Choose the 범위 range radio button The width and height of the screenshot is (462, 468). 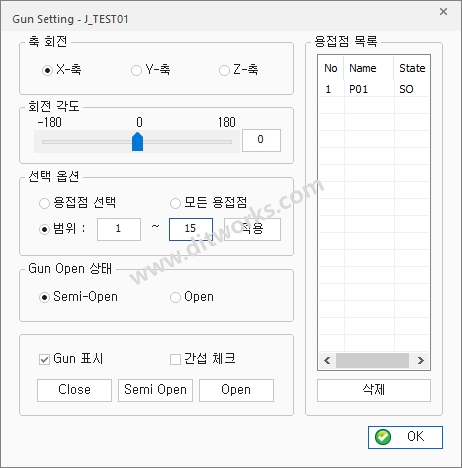44,229
